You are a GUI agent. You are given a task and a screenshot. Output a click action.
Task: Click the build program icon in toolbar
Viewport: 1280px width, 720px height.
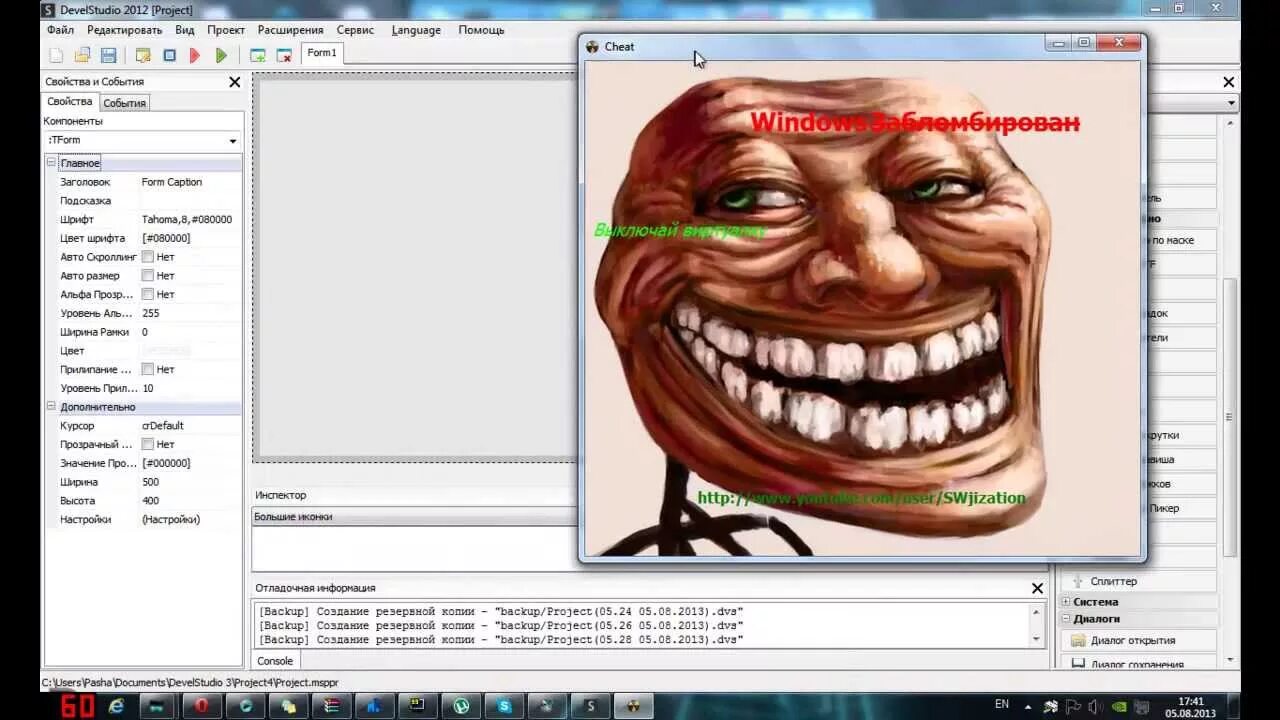(x=143, y=55)
